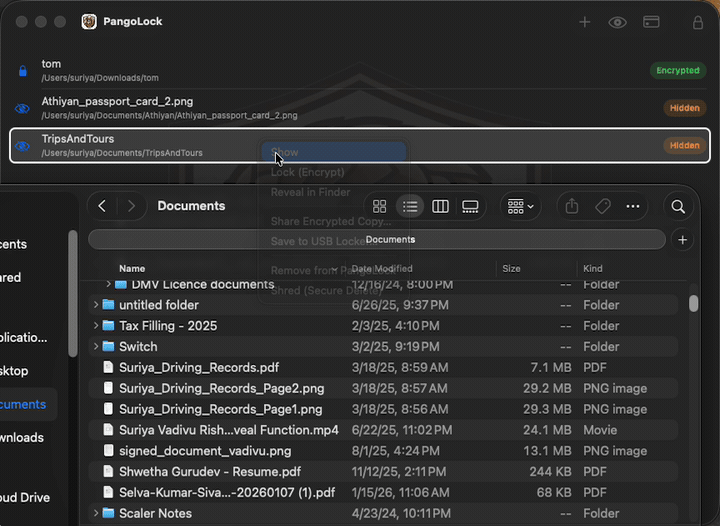The height and width of the screenshot is (526, 720).
Task: Click the plus add button in PangoLock
Action: 585,22
